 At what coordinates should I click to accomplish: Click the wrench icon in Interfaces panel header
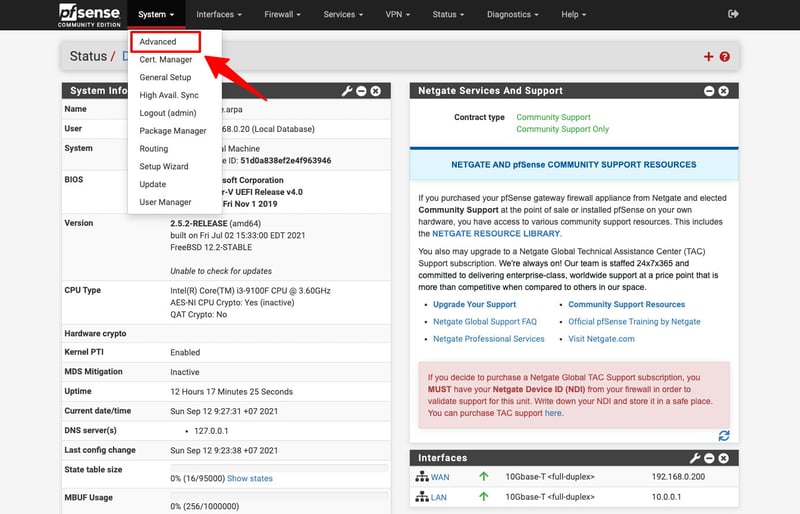pyautogui.click(x=694, y=458)
